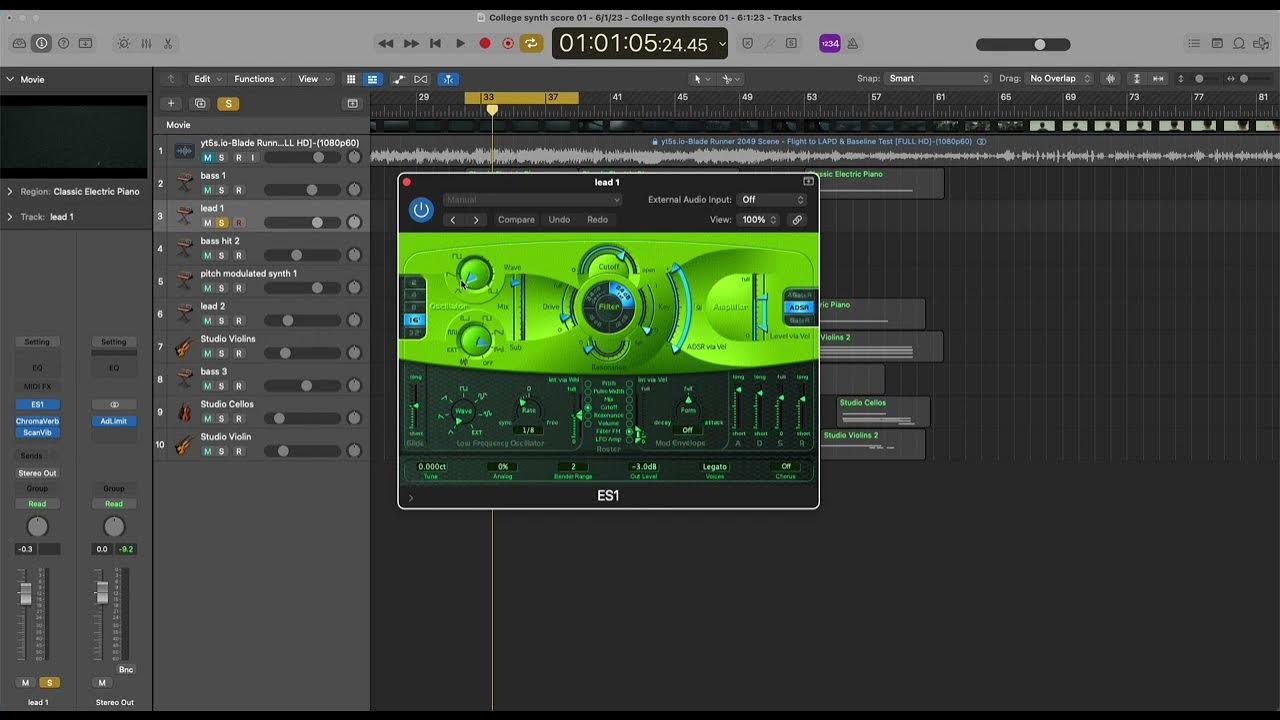The image size is (1280, 720).
Task: Start playback with the Play button
Action: [x=460, y=43]
